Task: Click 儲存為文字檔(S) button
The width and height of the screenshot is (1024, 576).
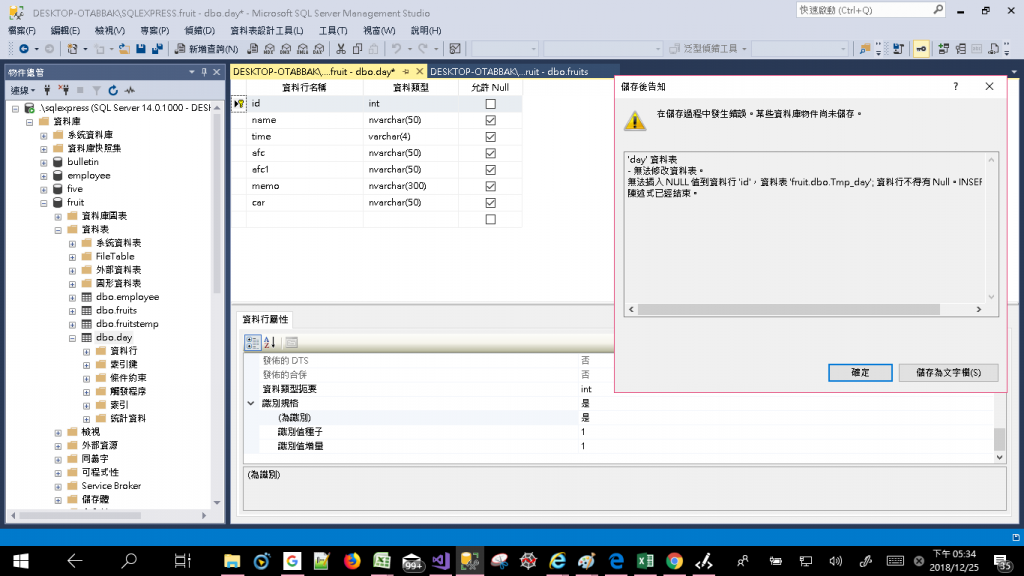Action: coord(948,372)
